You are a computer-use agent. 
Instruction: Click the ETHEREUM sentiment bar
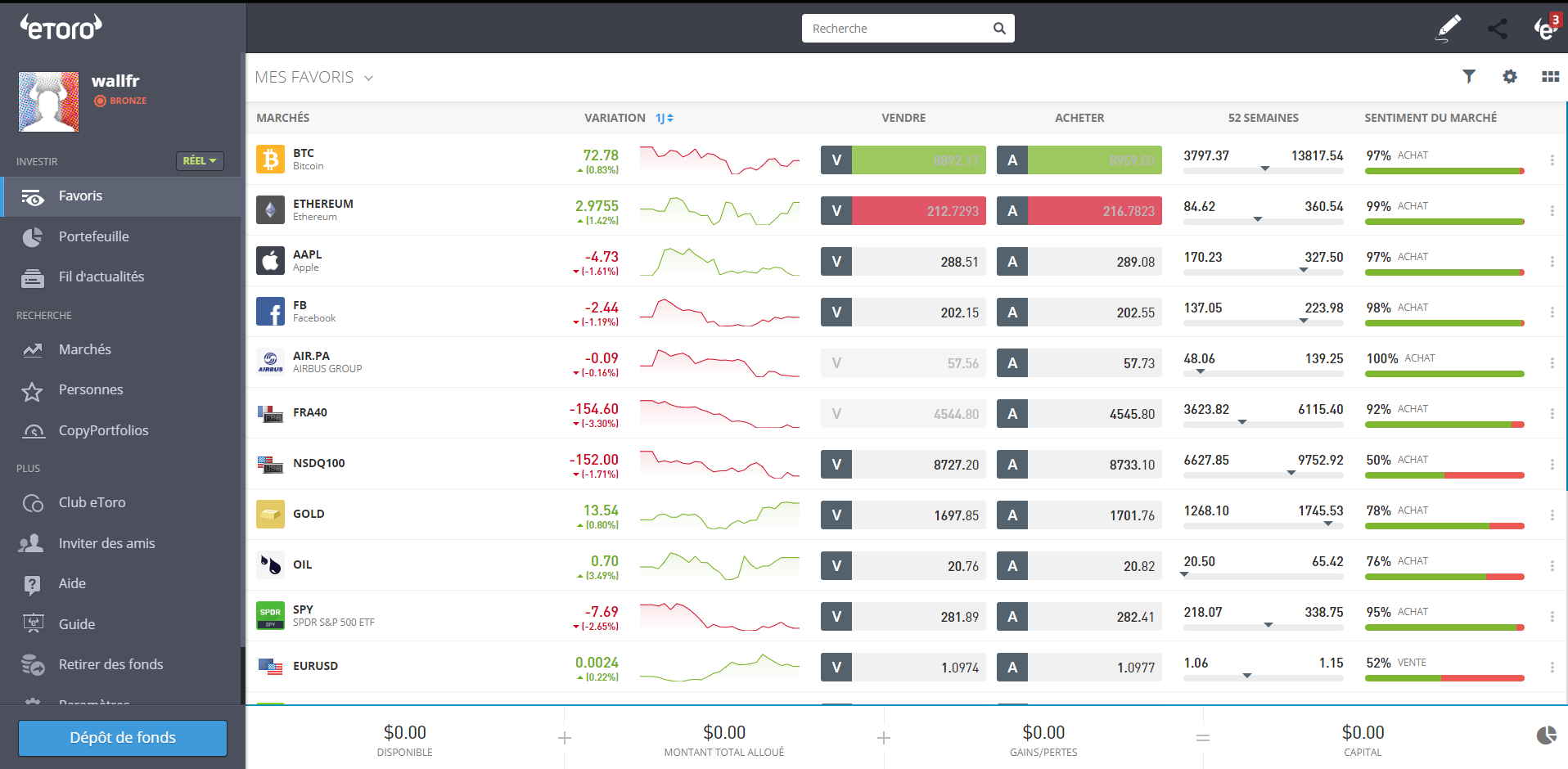point(1444,221)
